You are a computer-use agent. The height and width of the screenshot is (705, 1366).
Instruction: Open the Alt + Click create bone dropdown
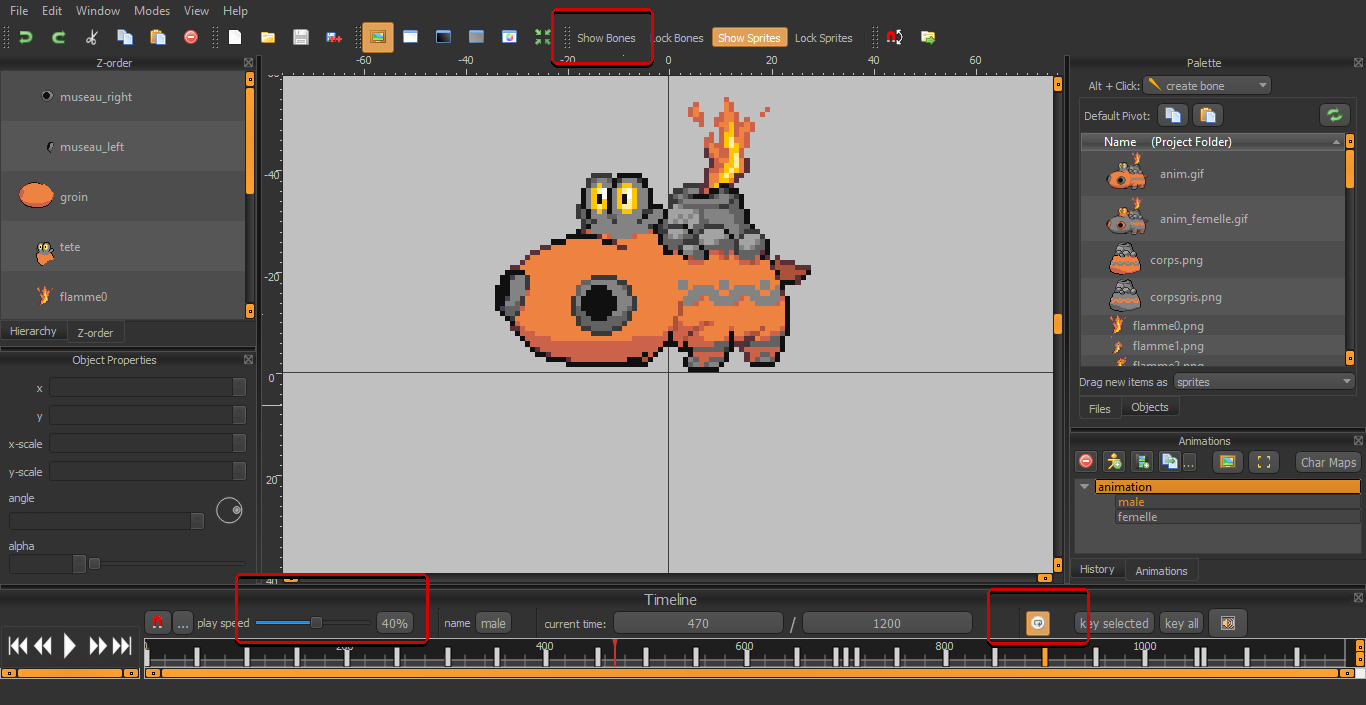click(x=1207, y=86)
